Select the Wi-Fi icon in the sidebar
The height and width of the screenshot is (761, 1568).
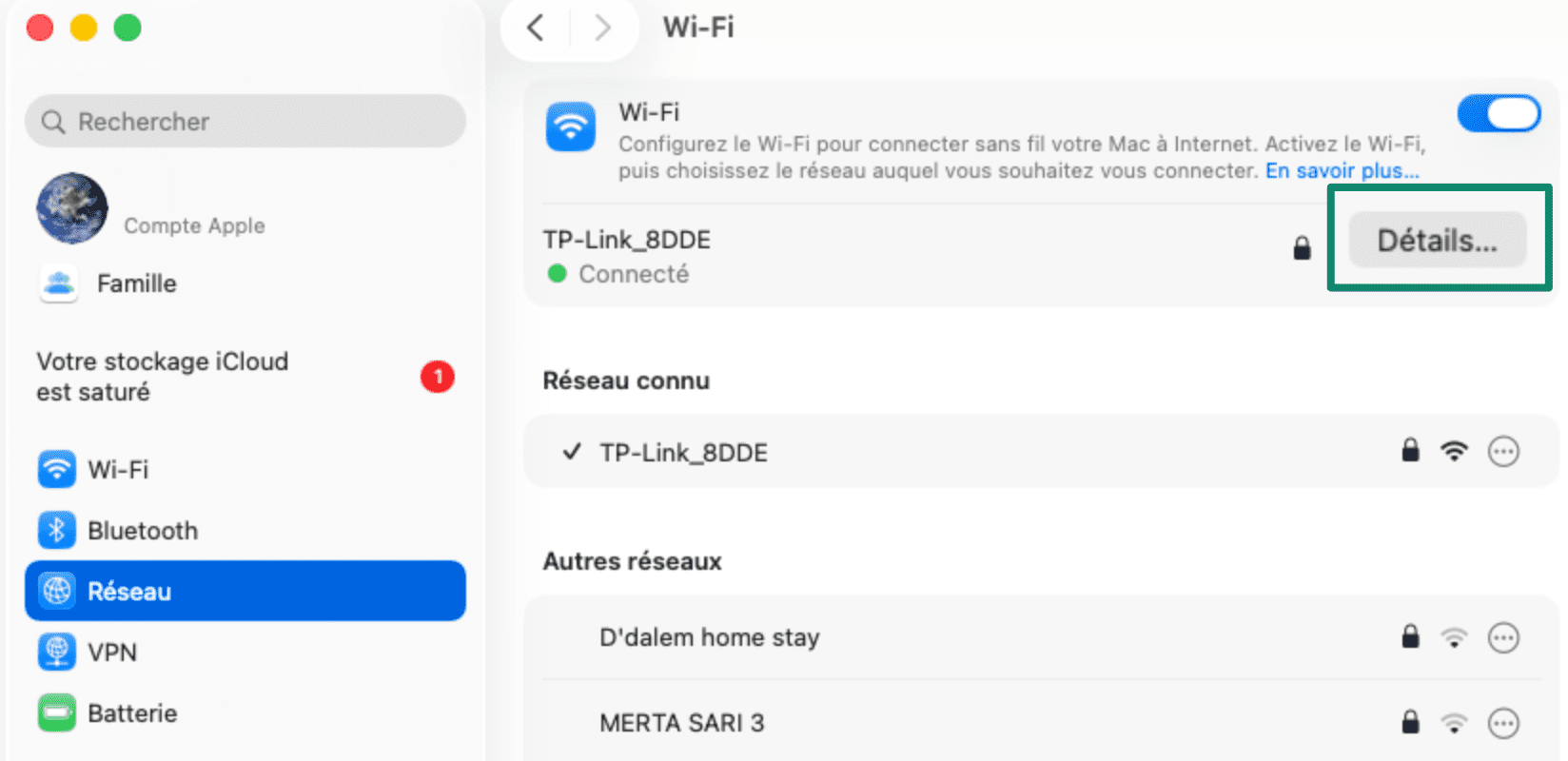point(57,469)
